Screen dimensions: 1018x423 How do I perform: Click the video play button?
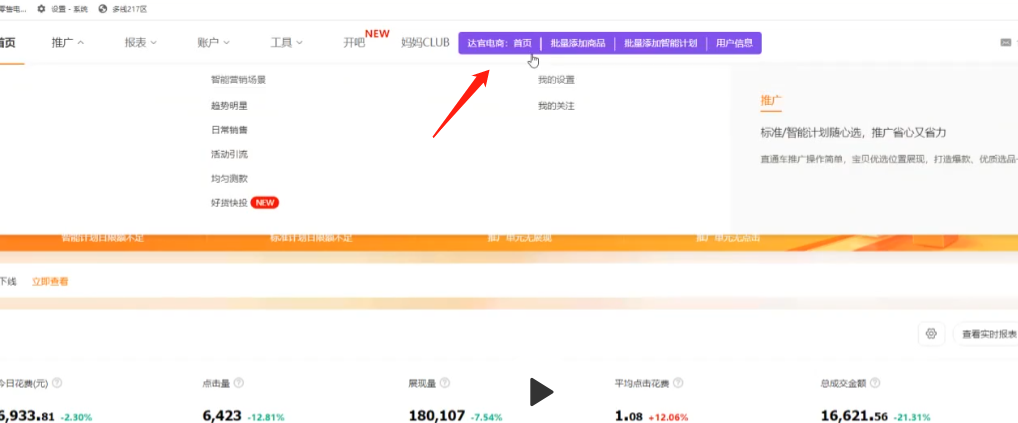click(540, 392)
